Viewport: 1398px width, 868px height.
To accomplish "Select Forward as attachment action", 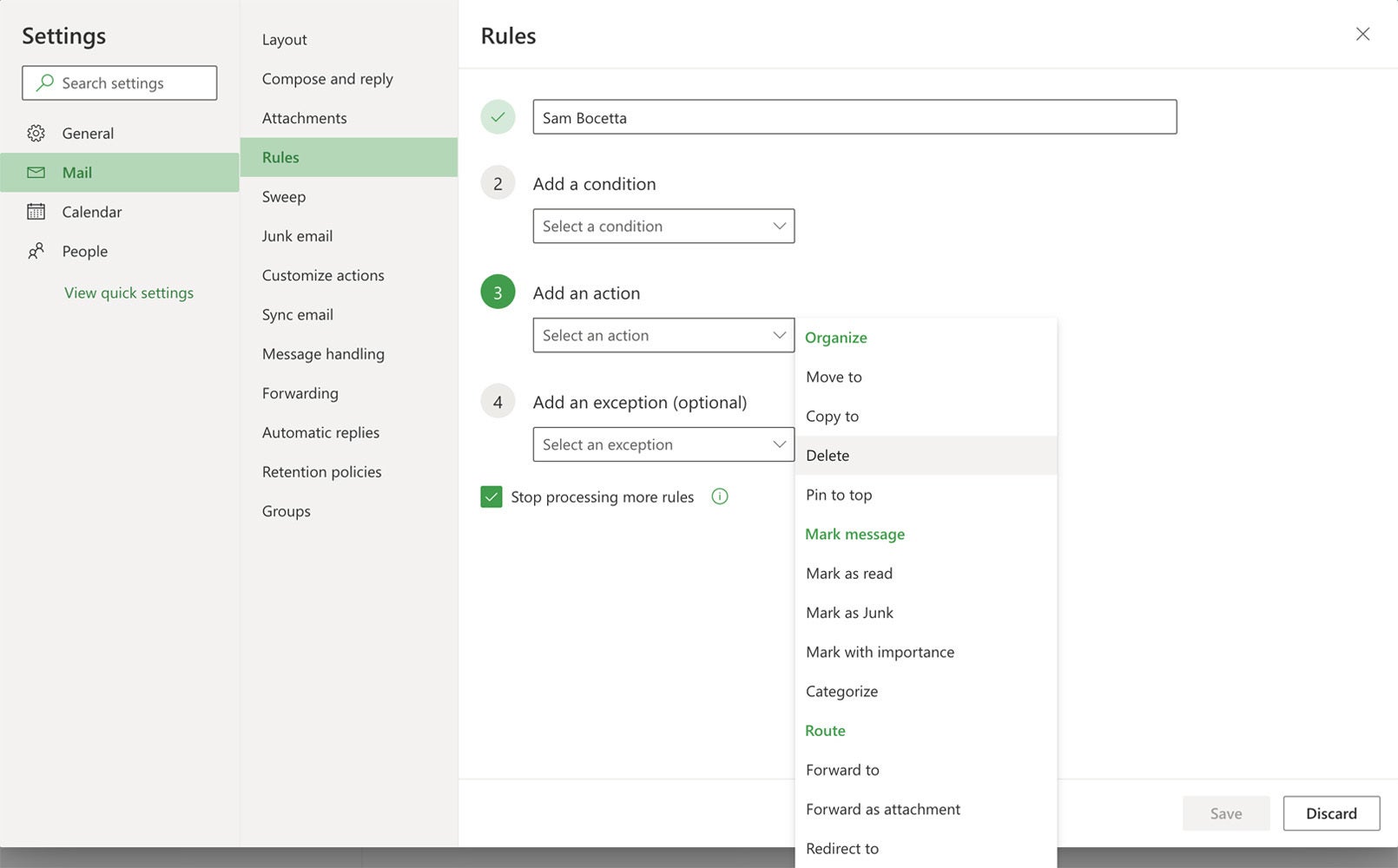I will [926, 809].
